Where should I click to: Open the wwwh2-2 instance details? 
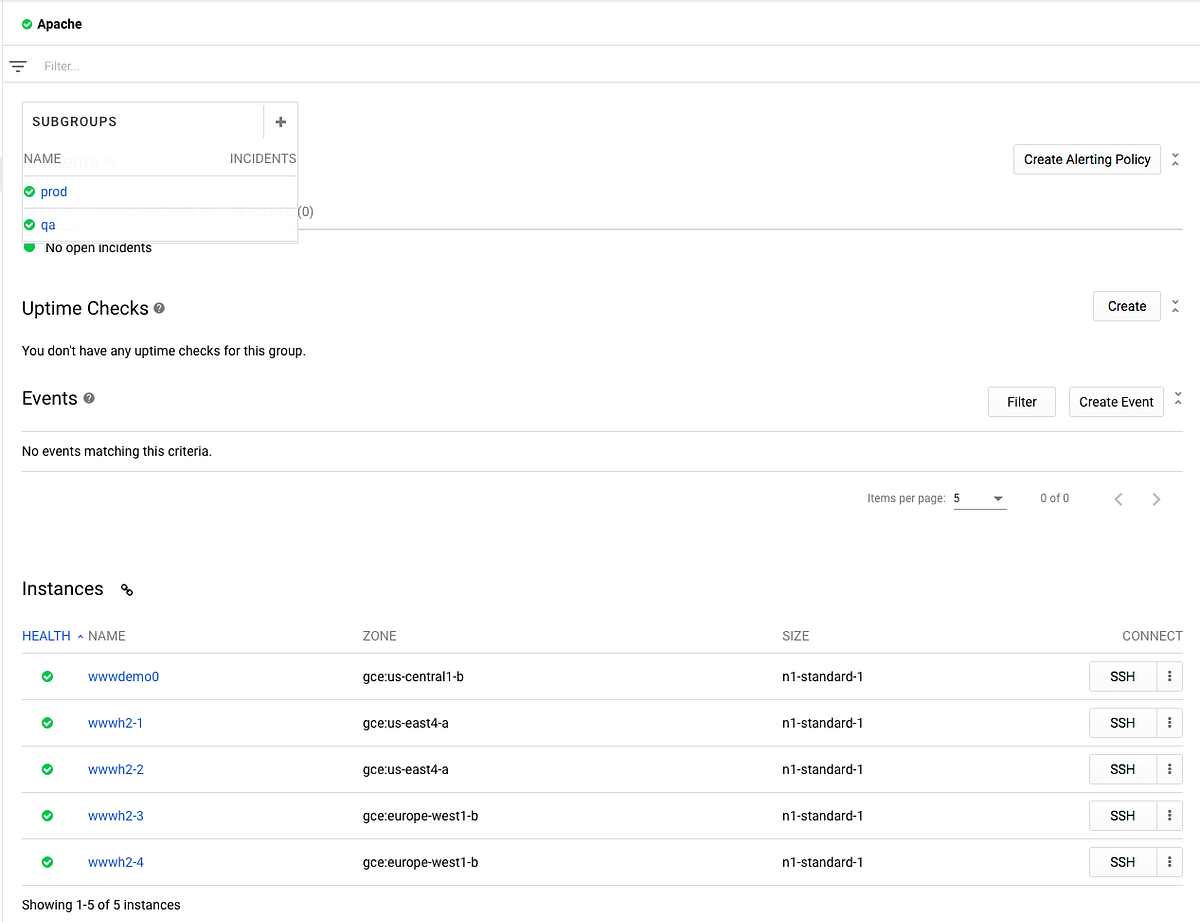(x=115, y=769)
